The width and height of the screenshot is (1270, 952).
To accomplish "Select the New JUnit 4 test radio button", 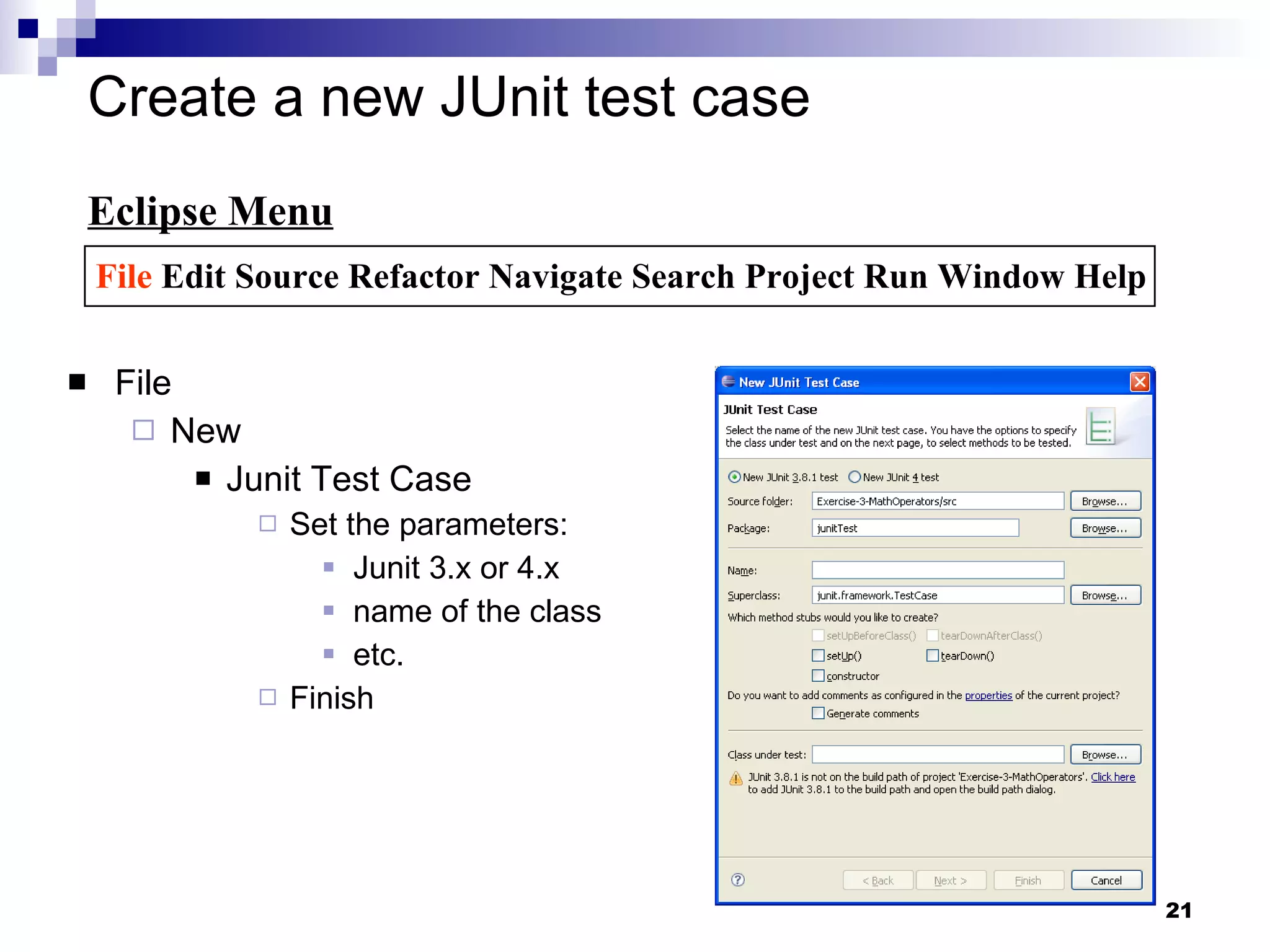I will pos(855,477).
